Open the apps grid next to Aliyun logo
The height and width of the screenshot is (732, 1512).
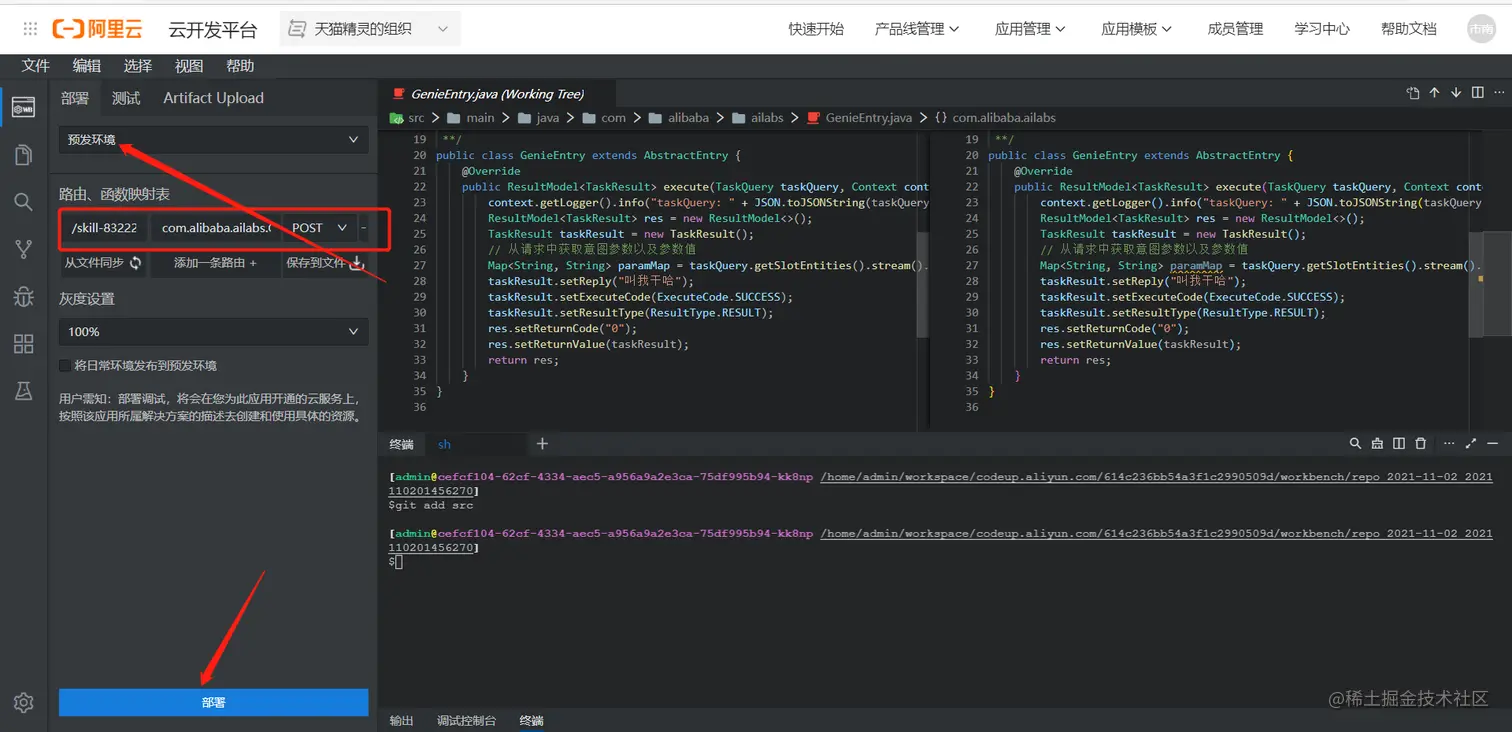point(30,29)
